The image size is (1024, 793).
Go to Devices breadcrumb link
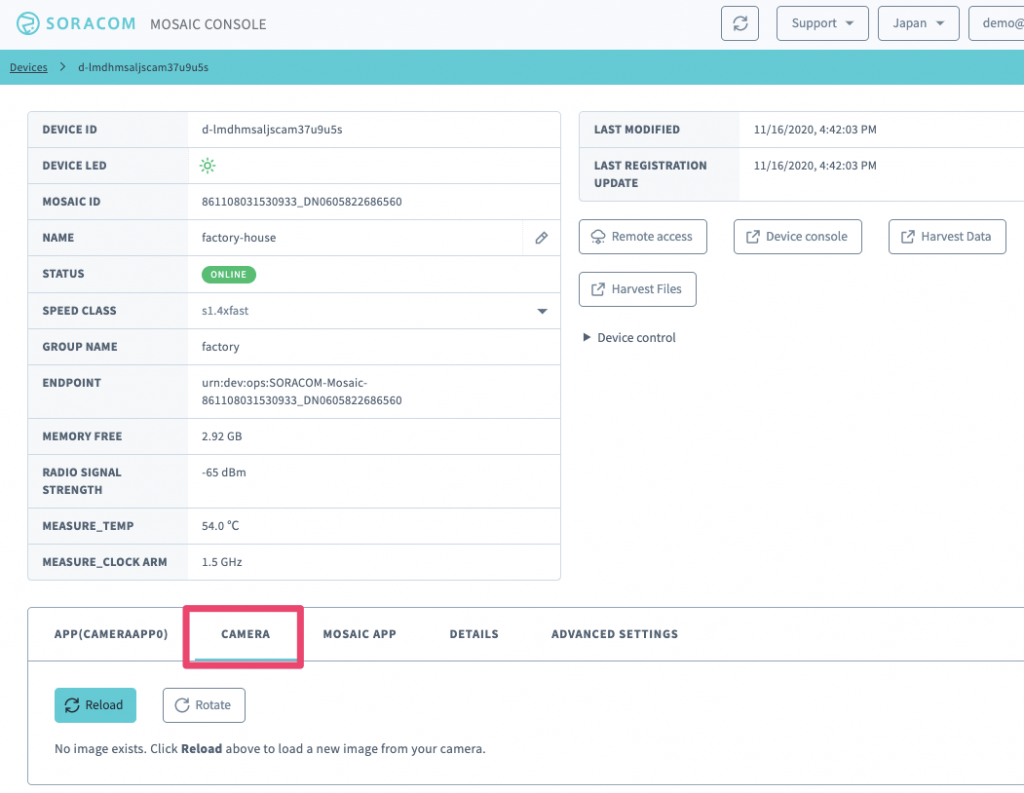coord(29,67)
